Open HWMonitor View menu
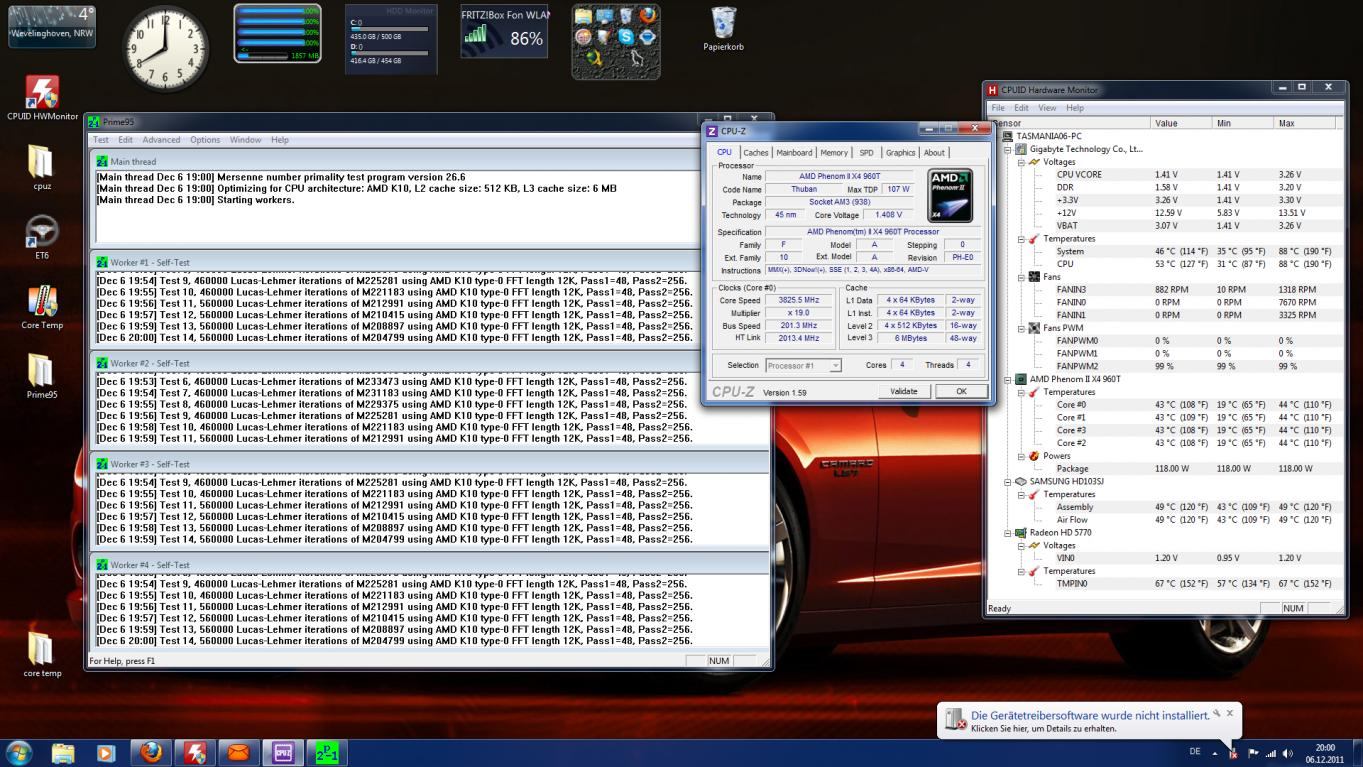The image size is (1363, 767). click(1047, 108)
